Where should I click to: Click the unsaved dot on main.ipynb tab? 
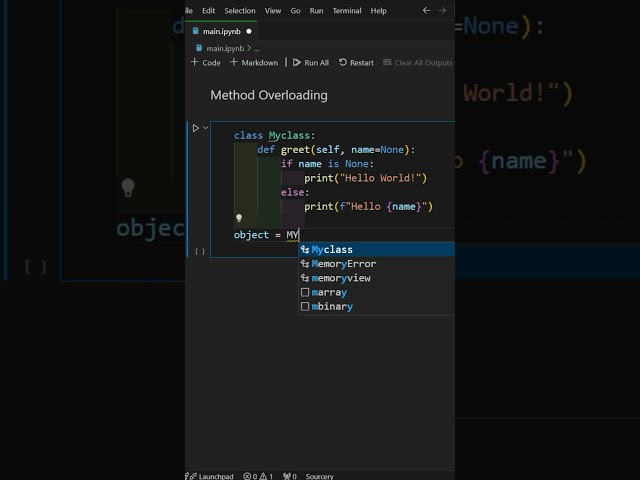coord(249,31)
